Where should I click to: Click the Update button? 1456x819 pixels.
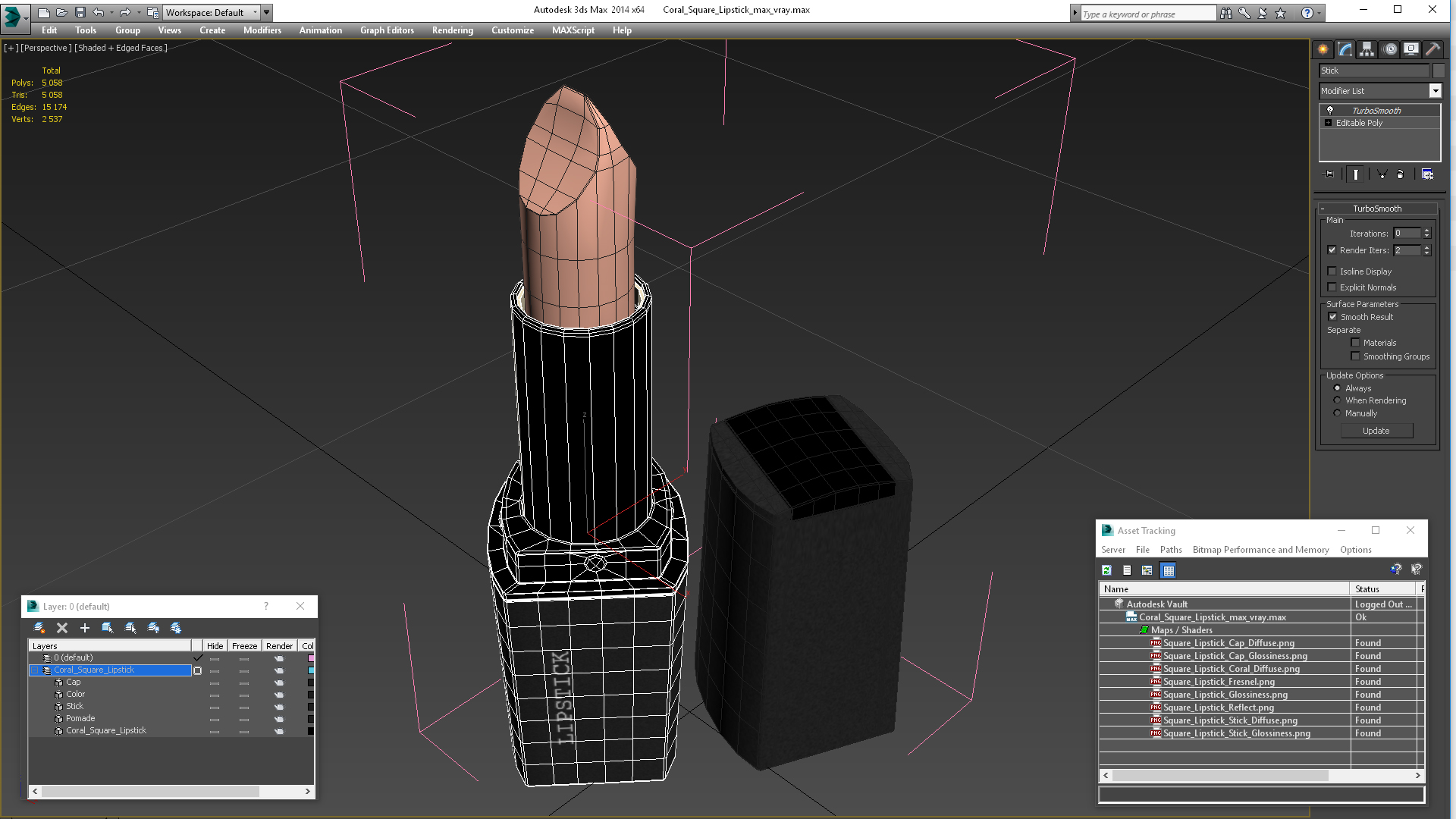(x=1376, y=431)
